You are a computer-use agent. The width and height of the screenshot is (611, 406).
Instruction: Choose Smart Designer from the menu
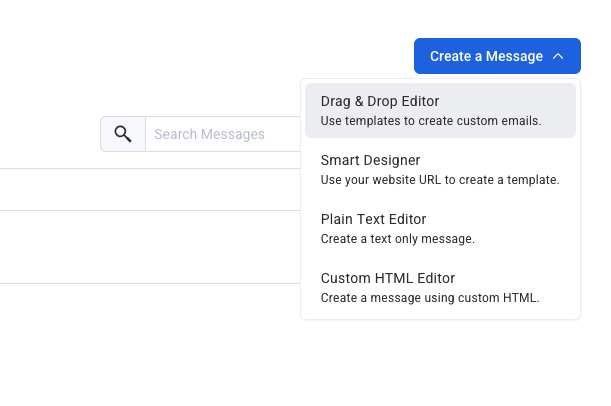pyautogui.click(x=370, y=160)
